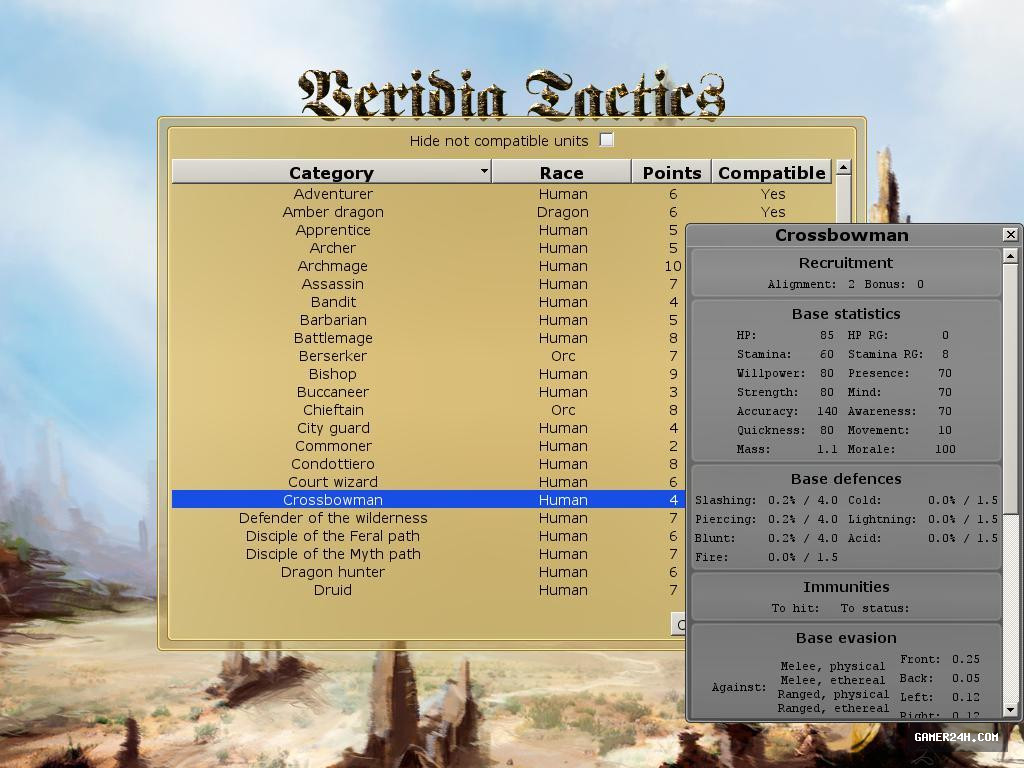Image resolution: width=1024 pixels, height=768 pixels.
Task: Click Dragon race cell of Amber dragon
Action: click(562, 212)
